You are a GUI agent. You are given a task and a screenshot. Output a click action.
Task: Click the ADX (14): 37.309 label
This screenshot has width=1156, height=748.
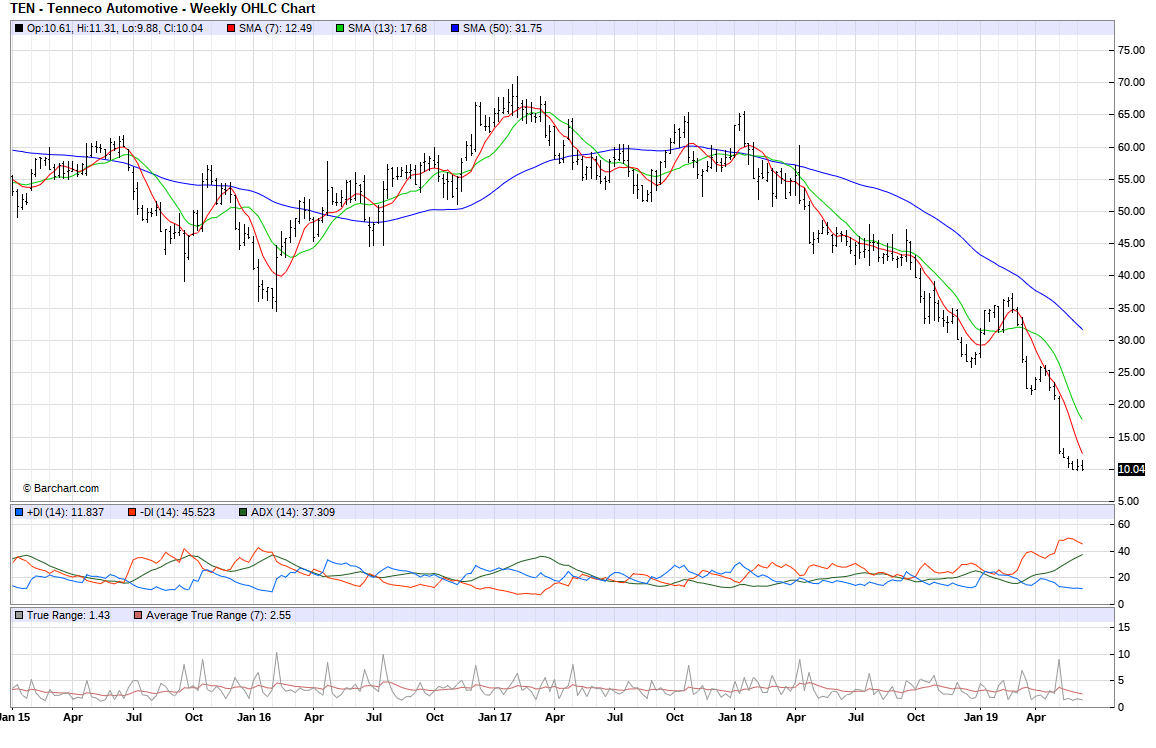tap(293, 512)
